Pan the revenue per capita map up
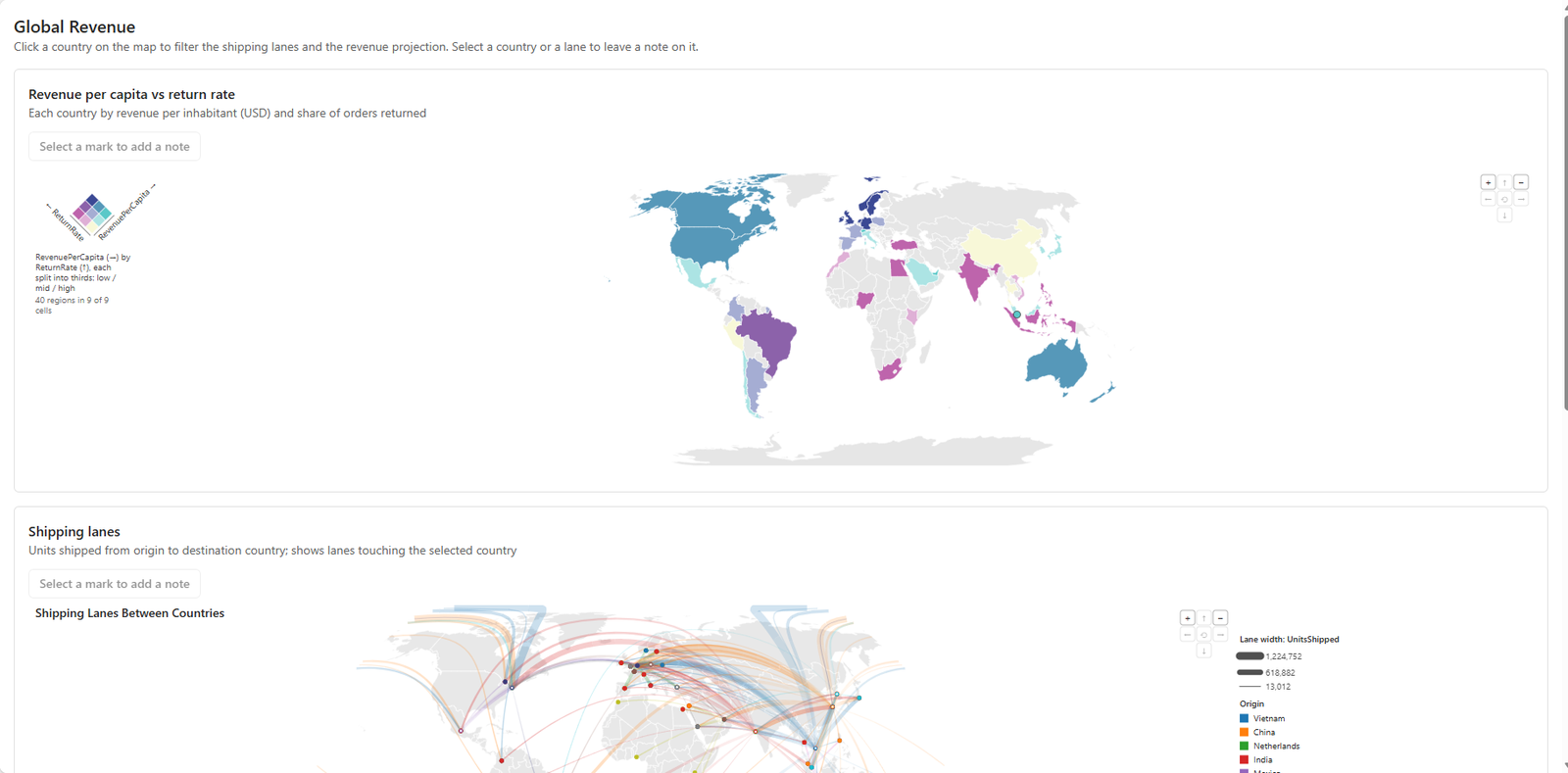 (1504, 182)
